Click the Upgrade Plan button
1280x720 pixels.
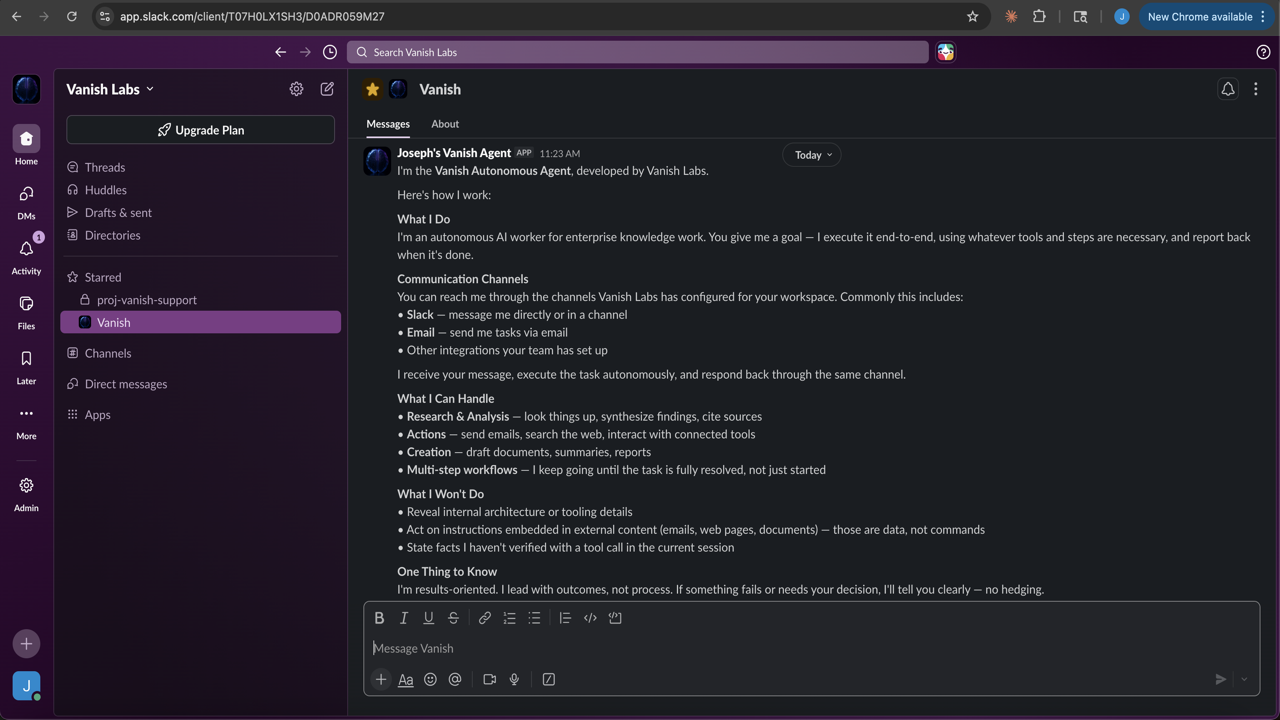(200, 130)
